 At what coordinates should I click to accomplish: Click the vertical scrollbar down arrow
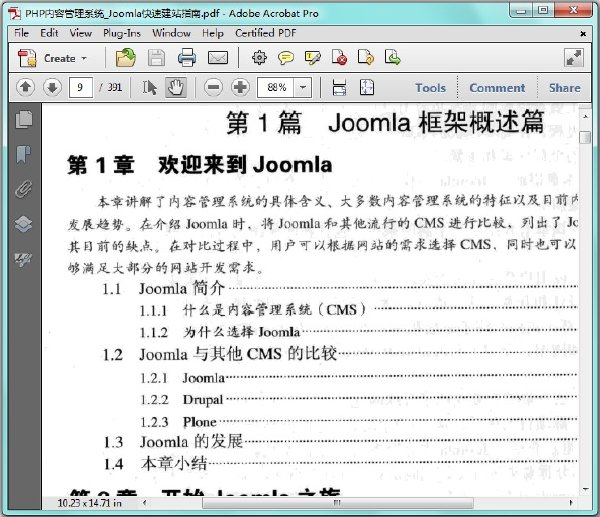tap(585, 489)
